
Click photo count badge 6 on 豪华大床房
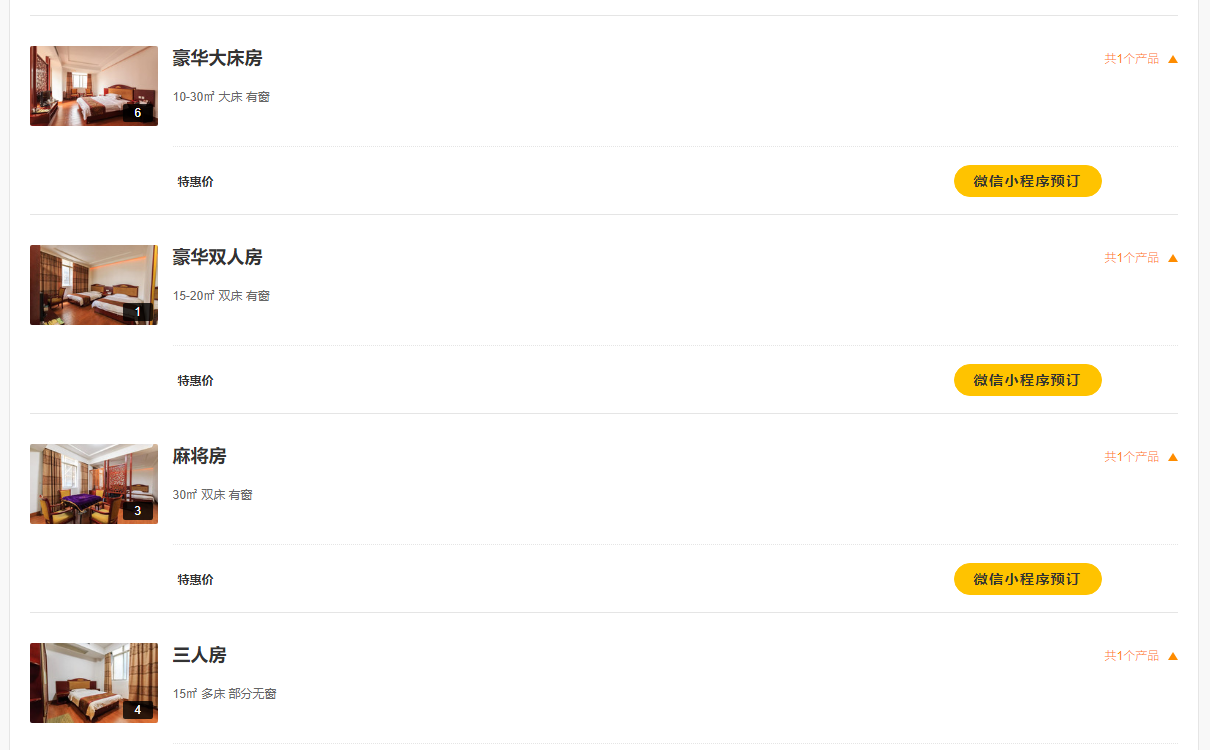138,113
